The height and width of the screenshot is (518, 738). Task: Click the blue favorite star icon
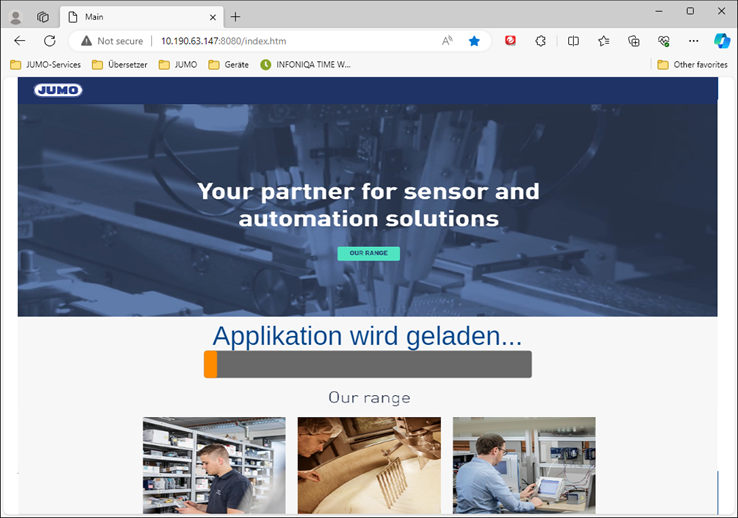pos(474,41)
